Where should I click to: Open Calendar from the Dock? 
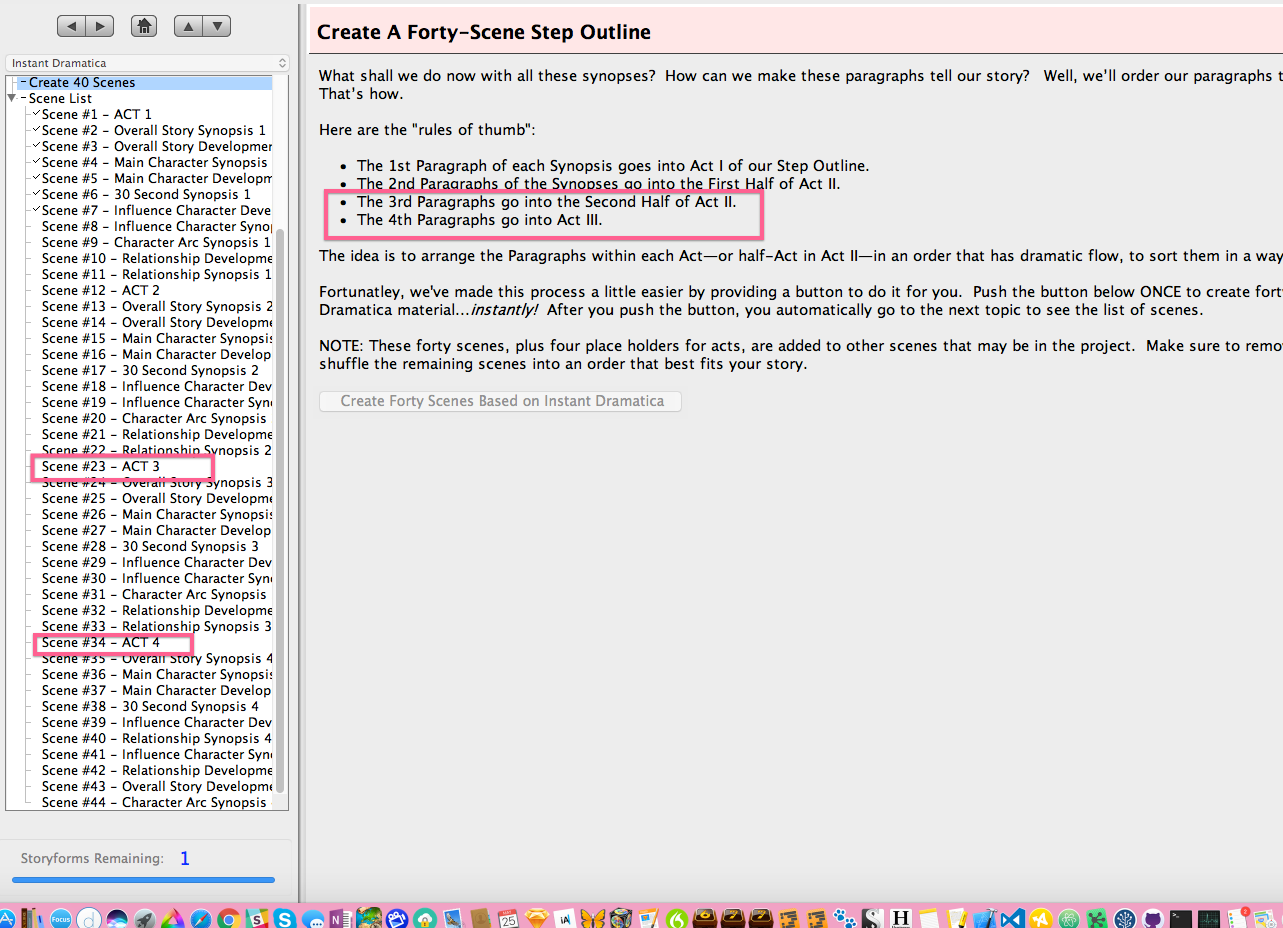tap(509, 919)
